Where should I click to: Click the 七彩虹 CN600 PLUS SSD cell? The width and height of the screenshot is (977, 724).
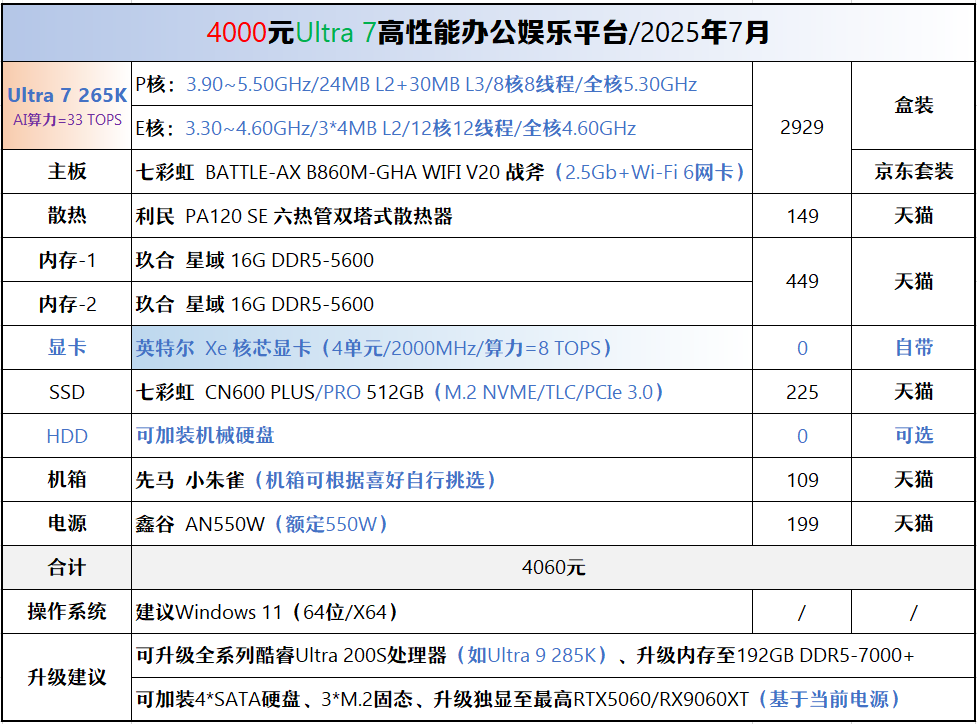coord(442,392)
